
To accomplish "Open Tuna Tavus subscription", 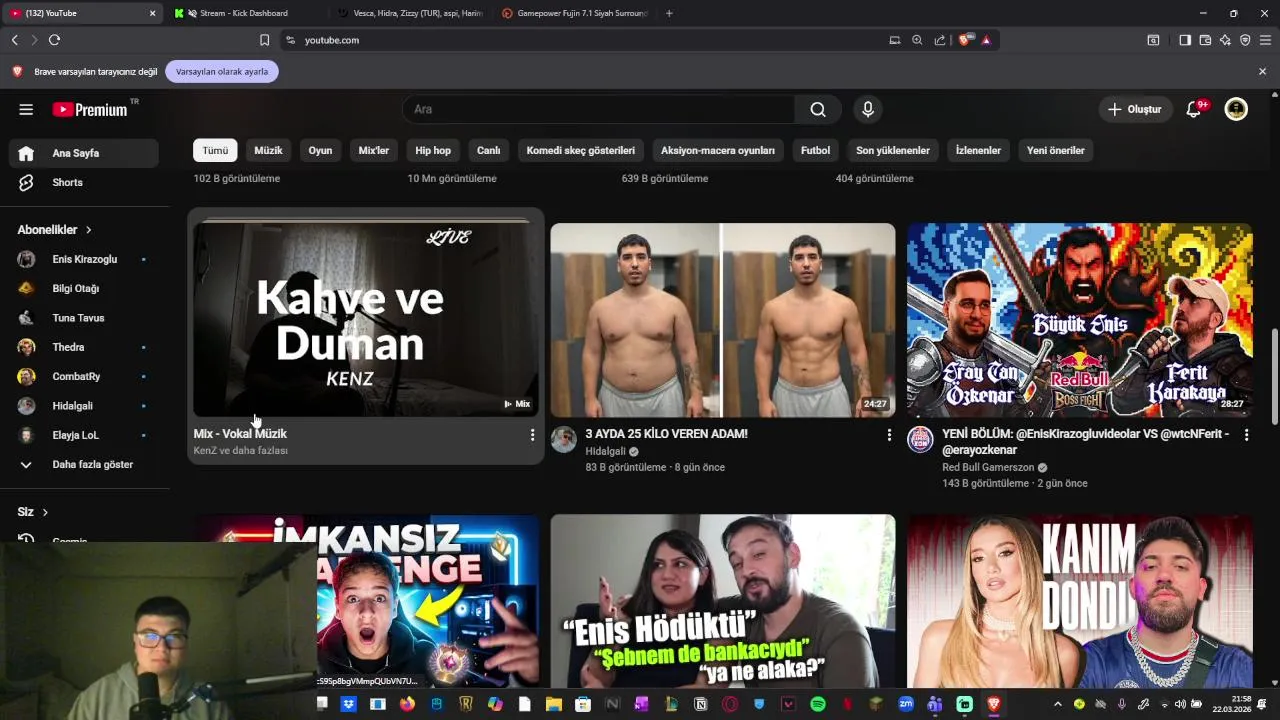I will tap(84, 318).
